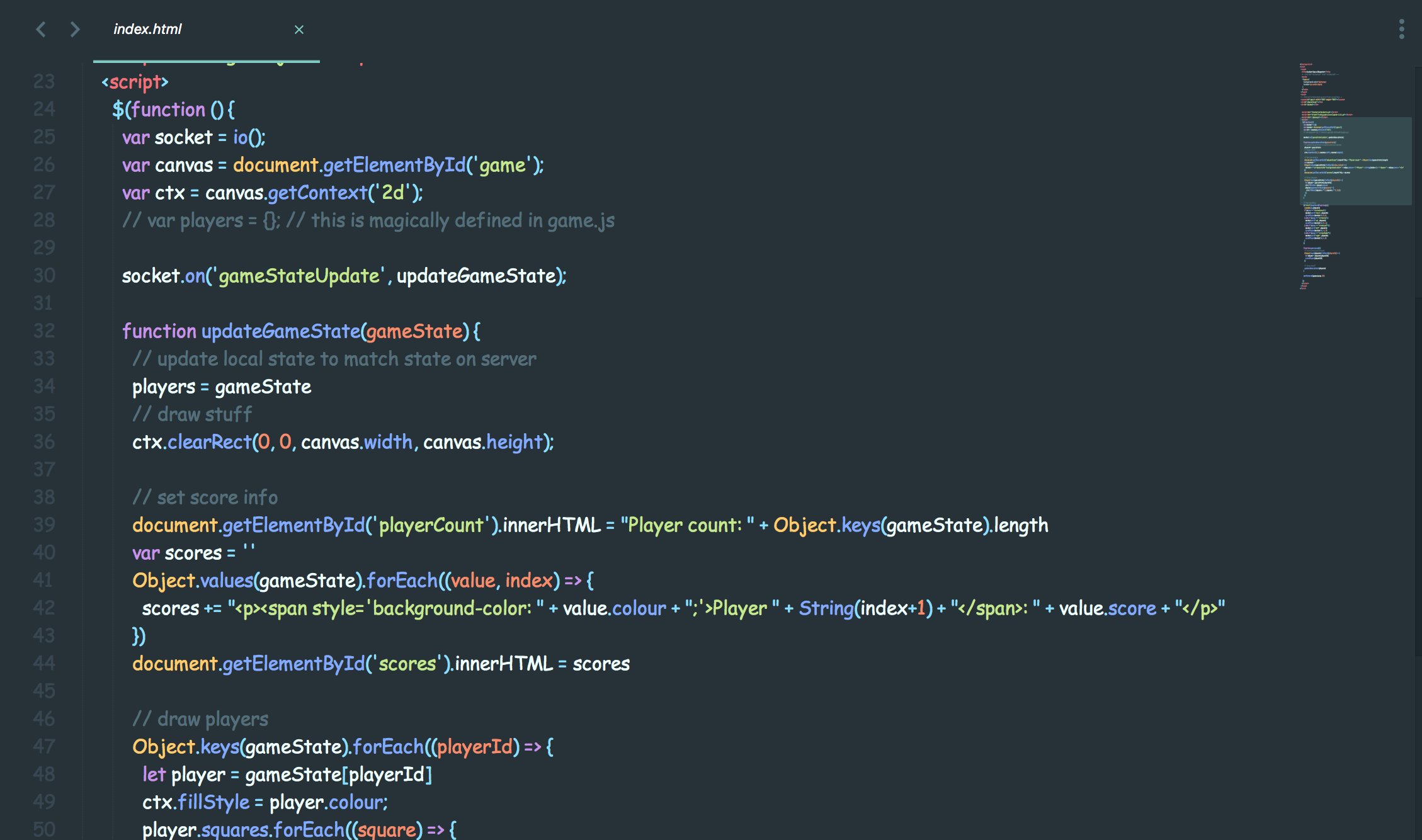Click line number 47 in gutter
This screenshot has width=1422, height=840.
coord(44,746)
